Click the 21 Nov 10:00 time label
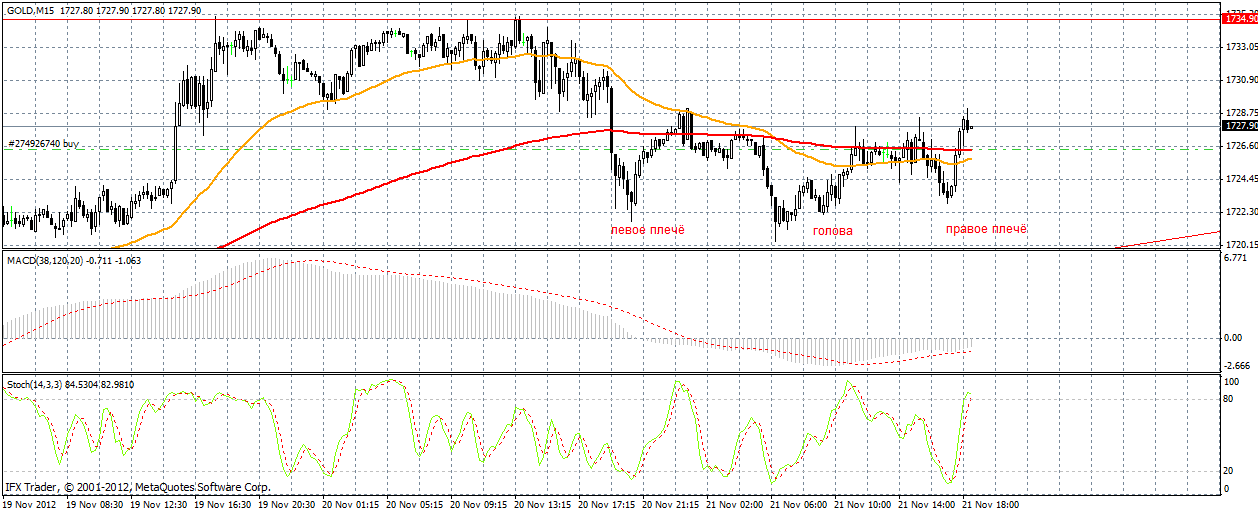1258x512 pixels. (x=861, y=505)
